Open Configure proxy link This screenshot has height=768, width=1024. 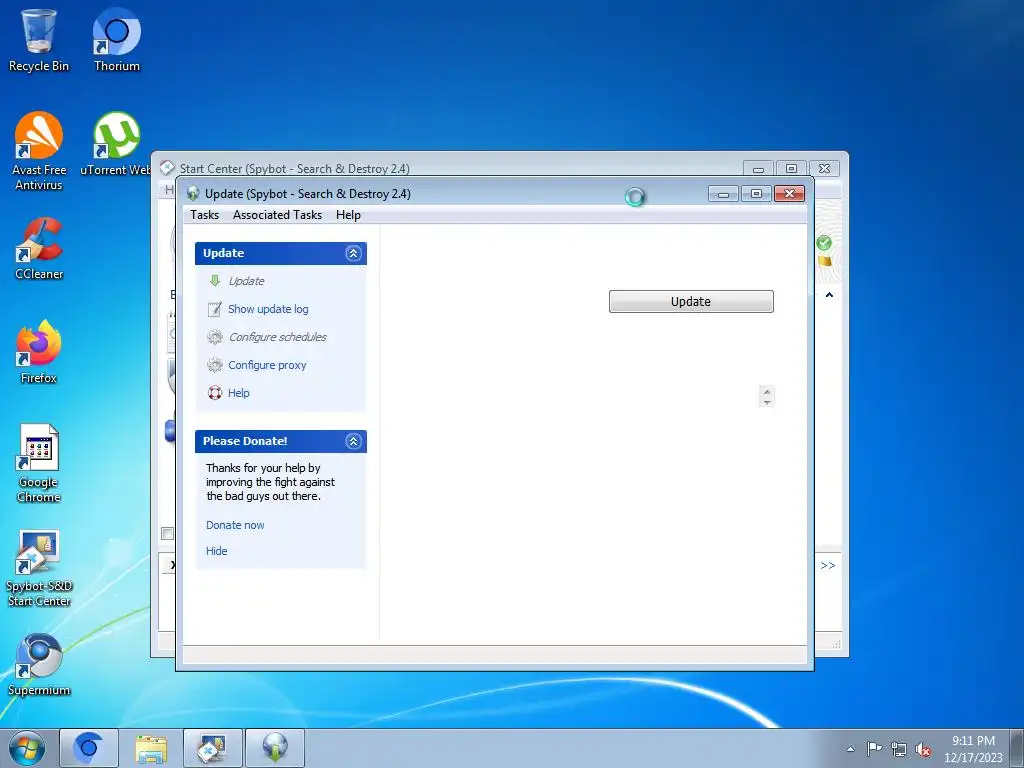267,365
